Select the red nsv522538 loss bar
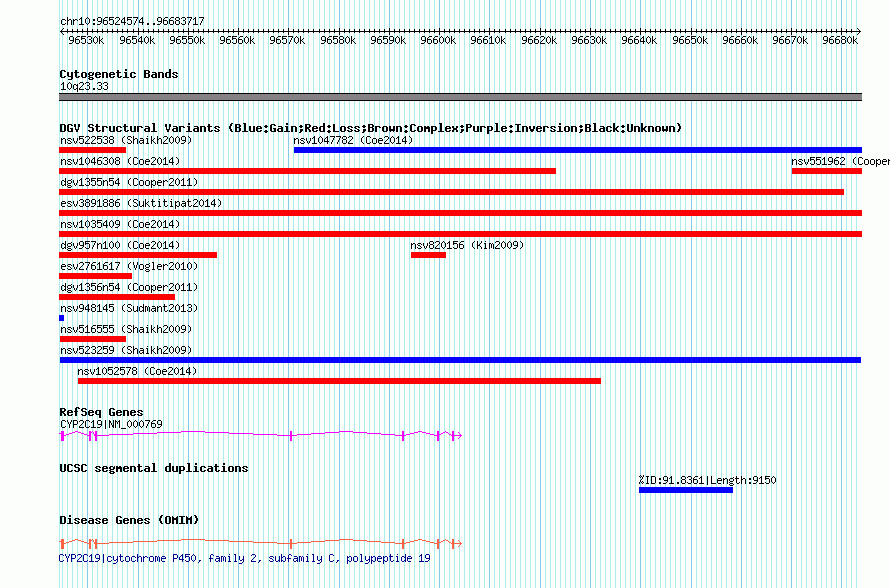This screenshot has height=588, width=890. tap(93, 150)
